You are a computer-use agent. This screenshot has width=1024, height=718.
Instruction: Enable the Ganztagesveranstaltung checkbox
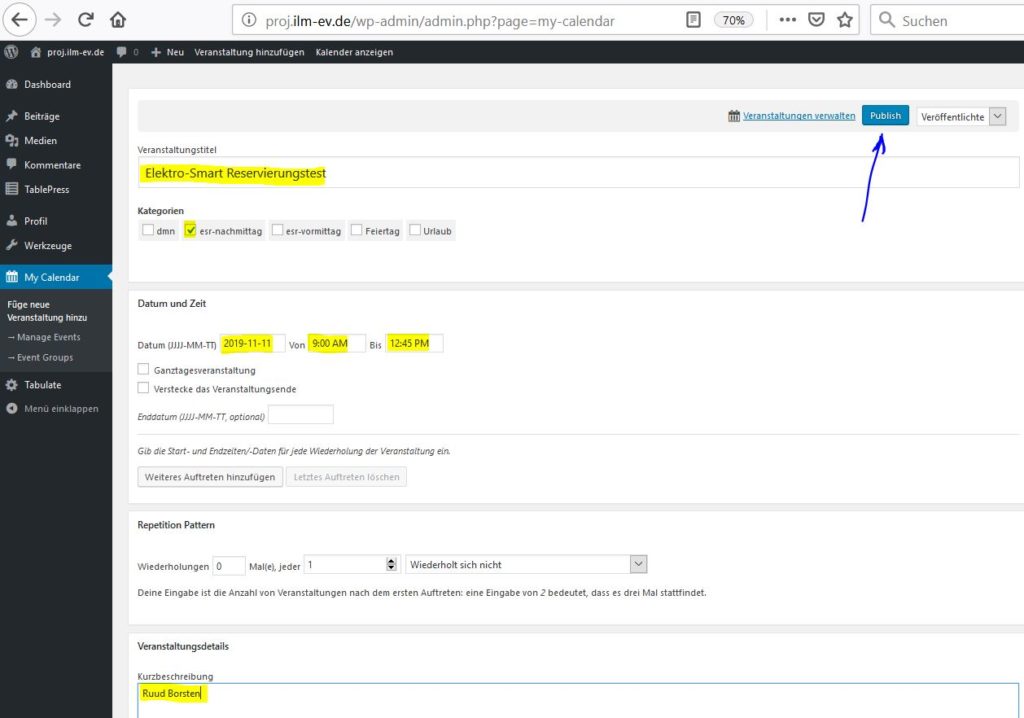click(x=144, y=370)
